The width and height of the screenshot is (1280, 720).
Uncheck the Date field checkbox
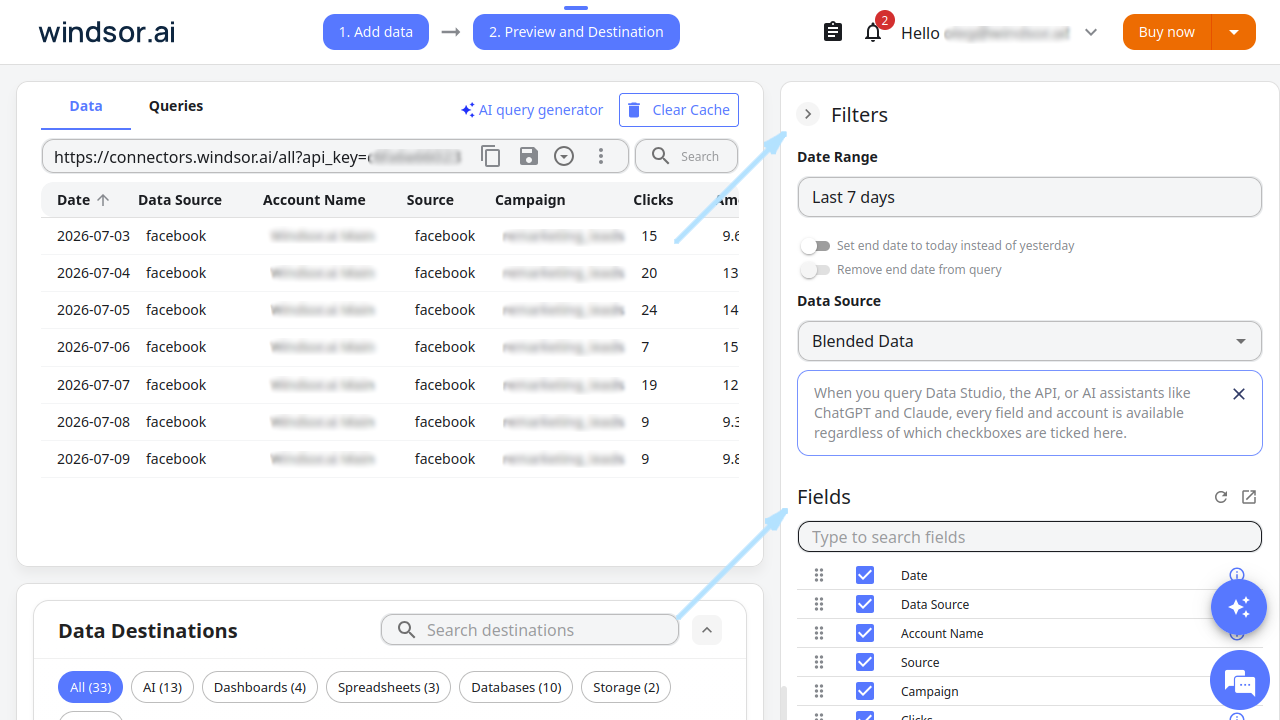coord(865,575)
